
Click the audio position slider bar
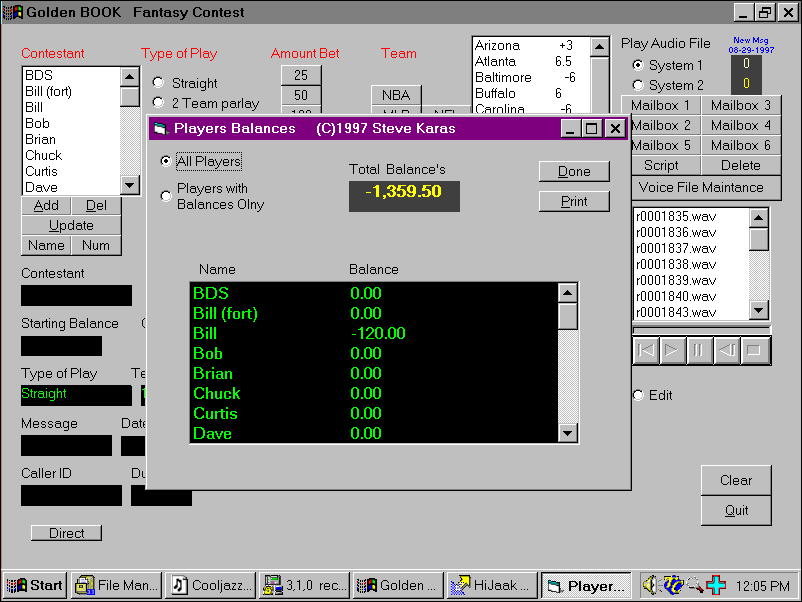click(x=701, y=330)
